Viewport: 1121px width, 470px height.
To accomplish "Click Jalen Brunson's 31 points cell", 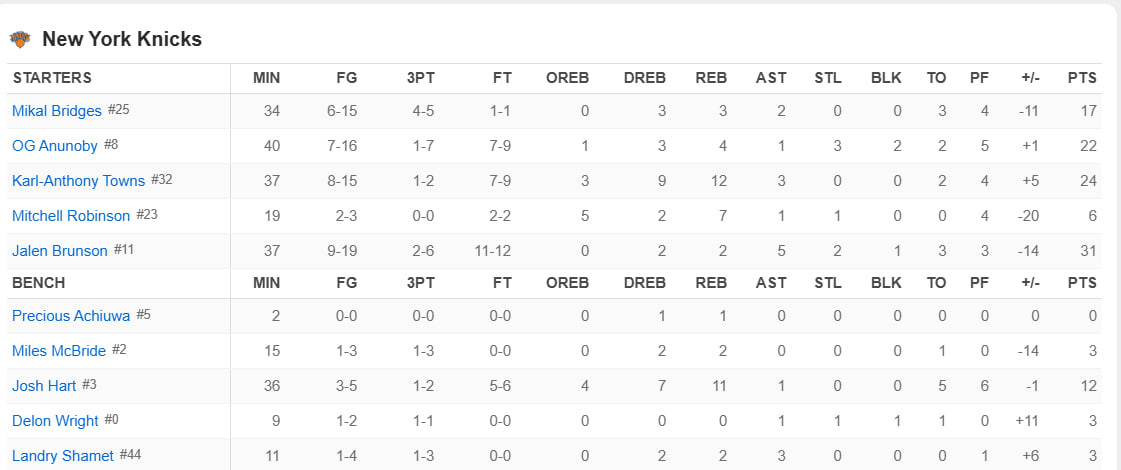I will (1088, 251).
